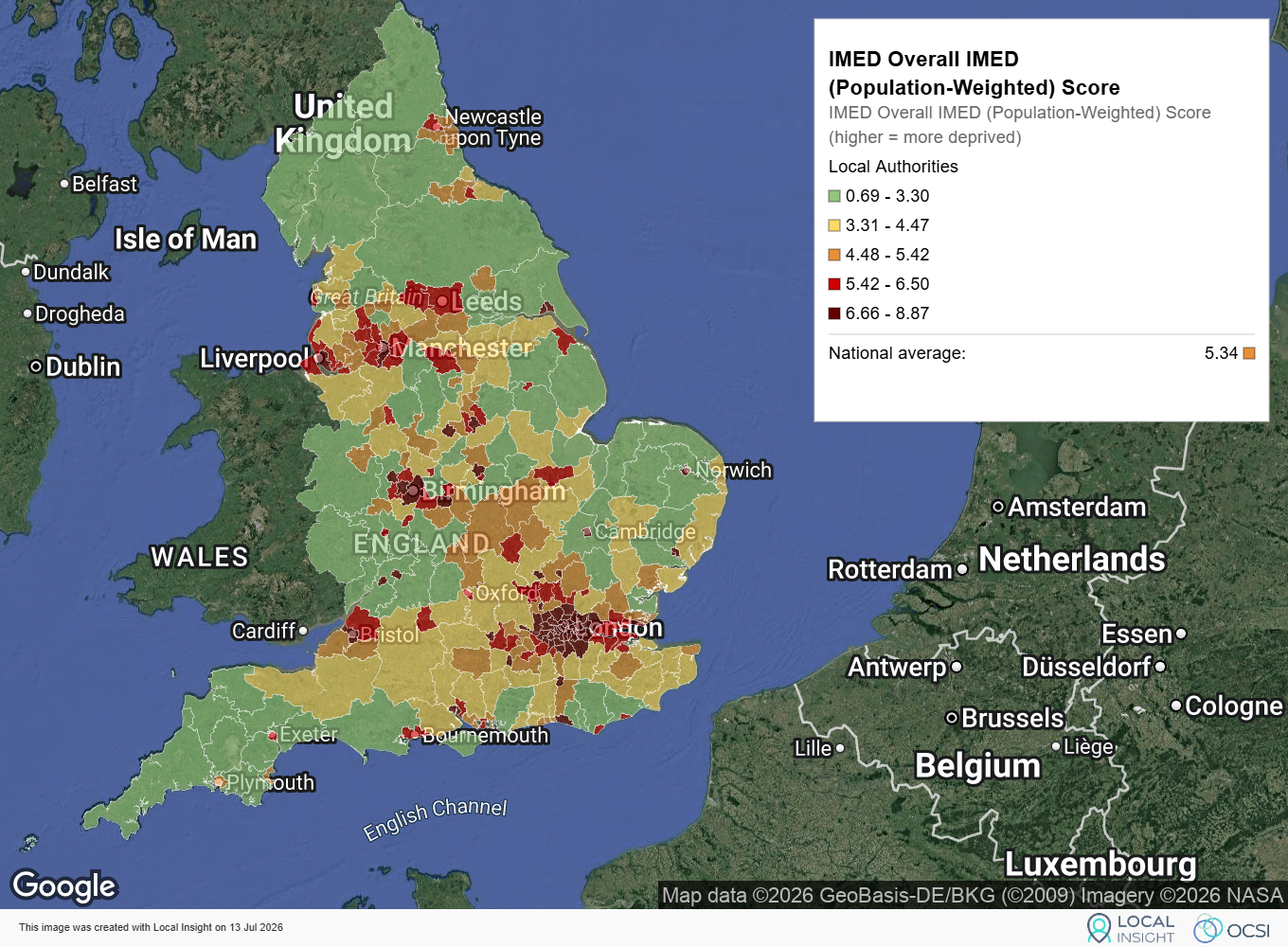The image size is (1288, 947).
Task: Click the Bournemouth city label
Action: [486, 735]
